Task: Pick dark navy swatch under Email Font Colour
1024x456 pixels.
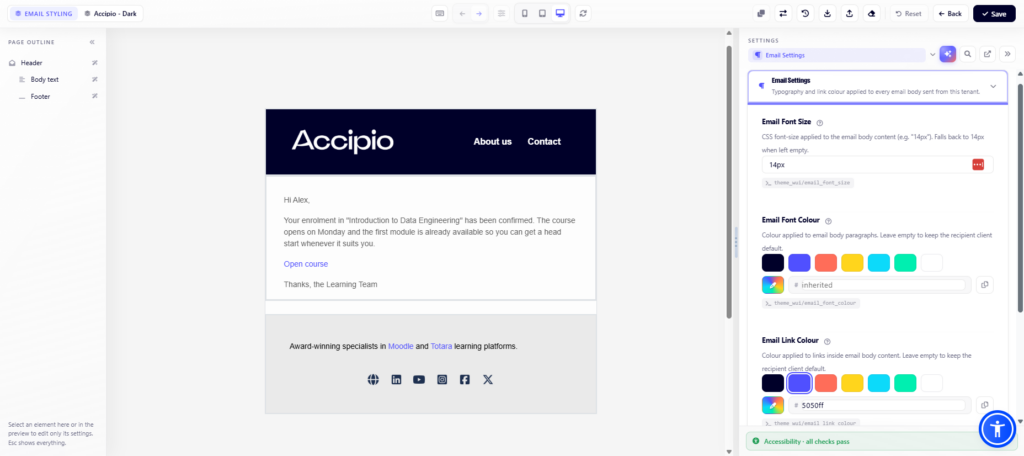Action: click(x=773, y=263)
